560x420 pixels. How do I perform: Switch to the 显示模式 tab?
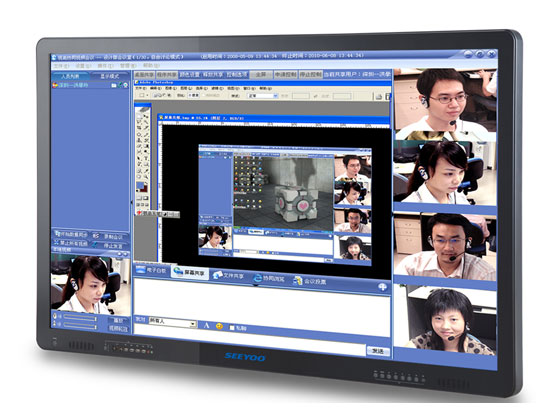(x=110, y=76)
